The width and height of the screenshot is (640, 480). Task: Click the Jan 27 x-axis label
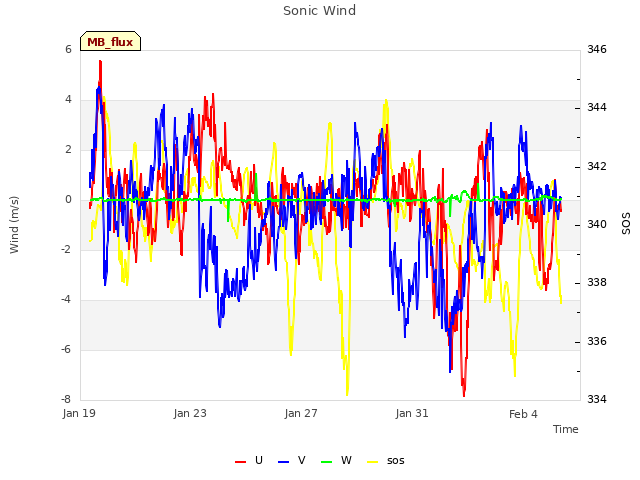tap(301, 413)
